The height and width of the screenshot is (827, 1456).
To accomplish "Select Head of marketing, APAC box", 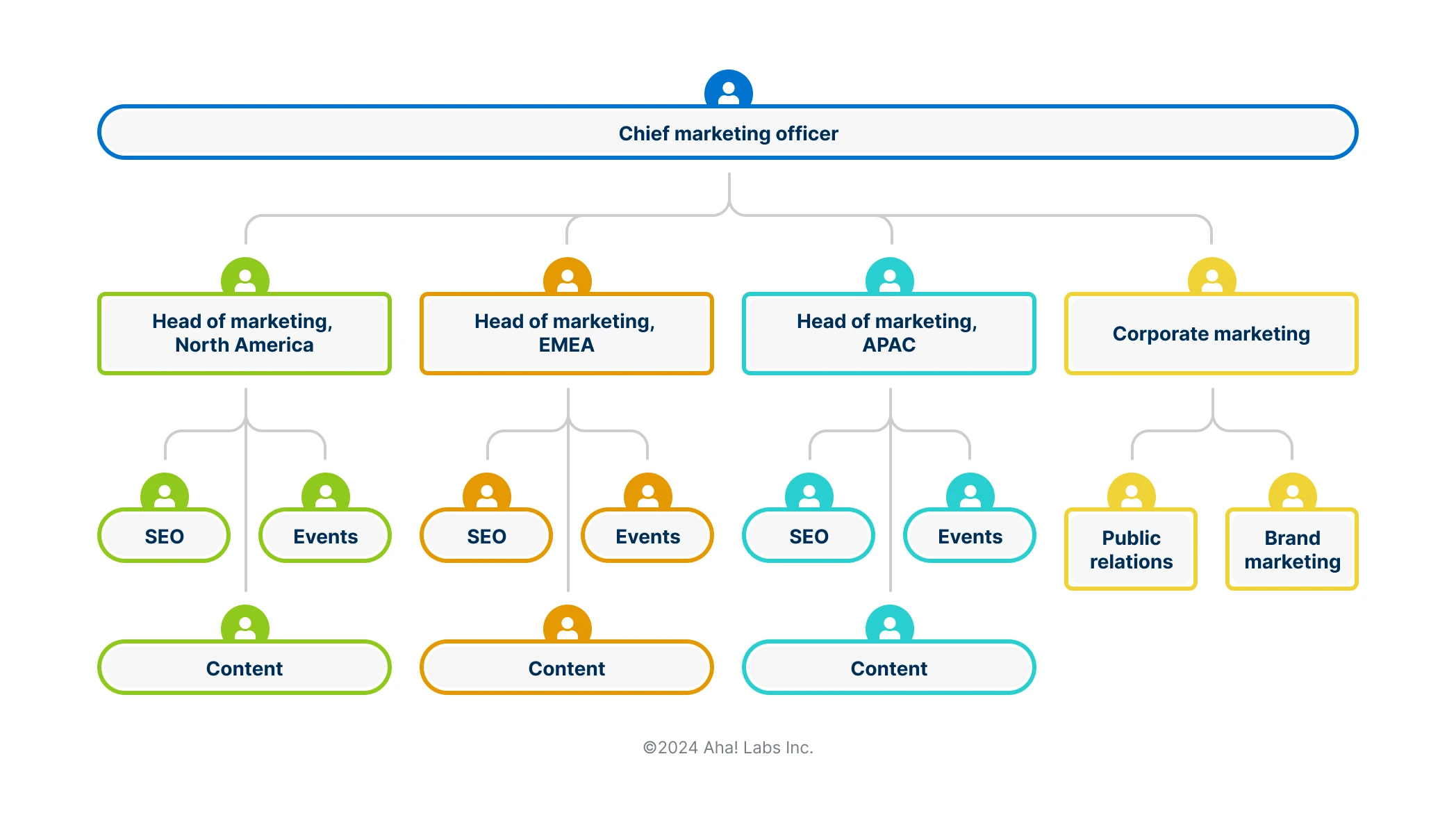I will [889, 334].
